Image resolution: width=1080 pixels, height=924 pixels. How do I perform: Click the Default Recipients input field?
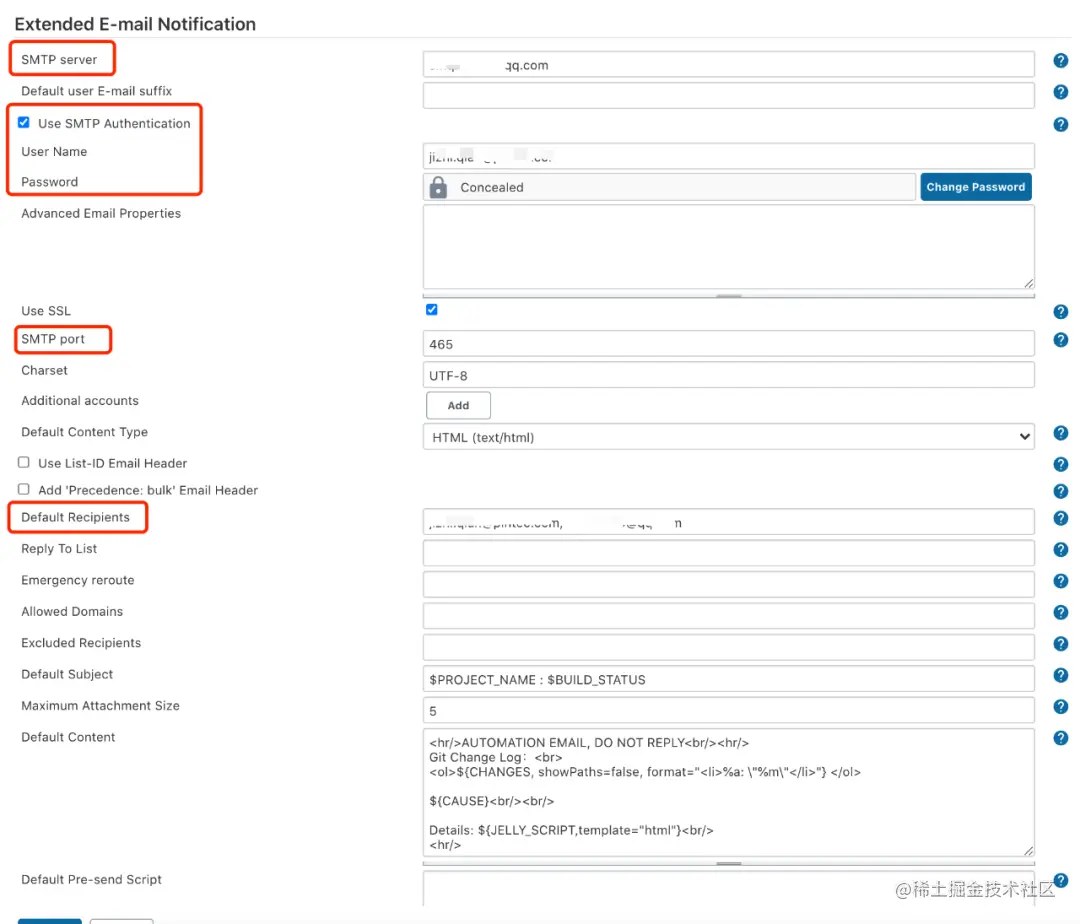pyautogui.click(x=729, y=523)
